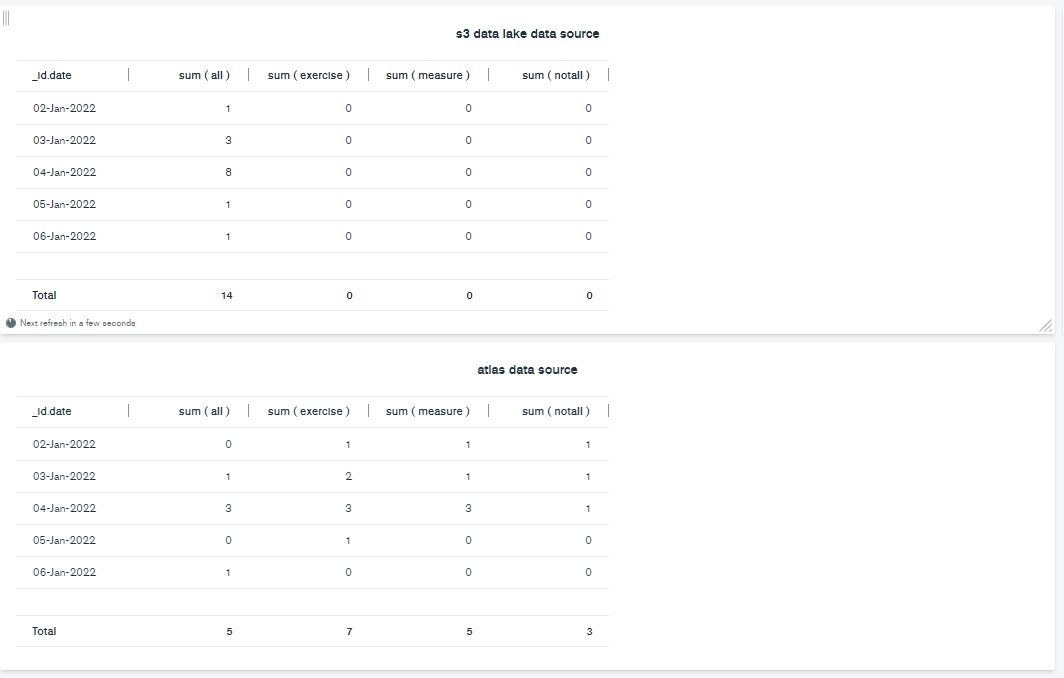This screenshot has width=1064, height=678.
Task: Click sum ( notall ) header in s3 table
Action: (556, 75)
